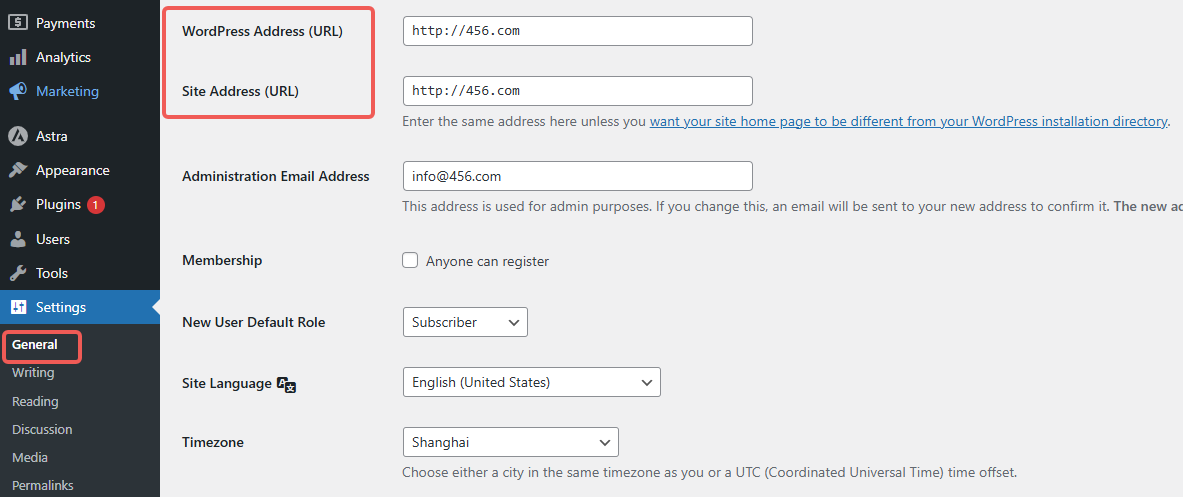This screenshot has width=1183, height=497.
Task: Enable the Anyone can register checkbox
Action: [x=410, y=260]
